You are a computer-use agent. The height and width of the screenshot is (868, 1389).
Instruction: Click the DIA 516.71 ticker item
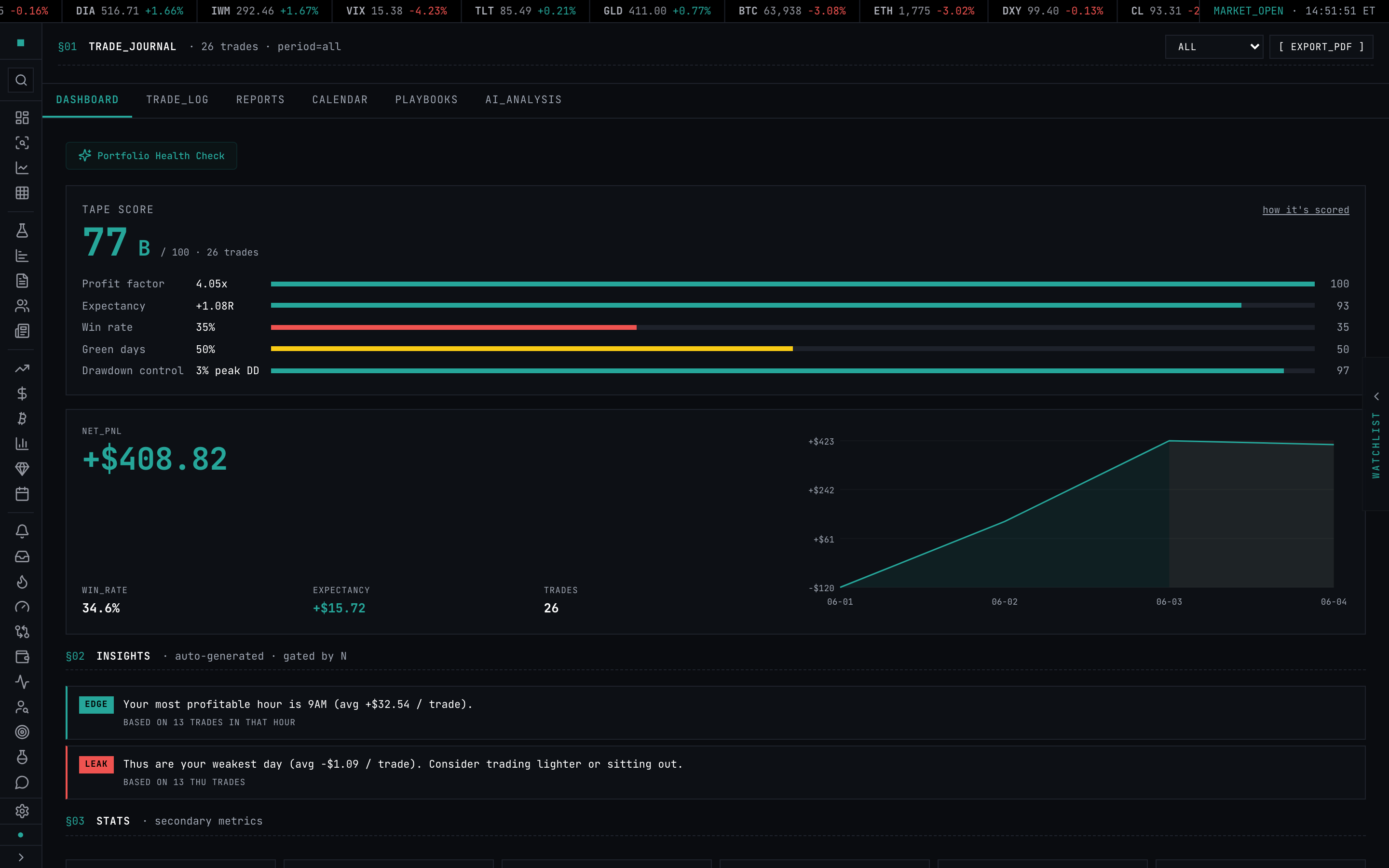tap(130, 11)
